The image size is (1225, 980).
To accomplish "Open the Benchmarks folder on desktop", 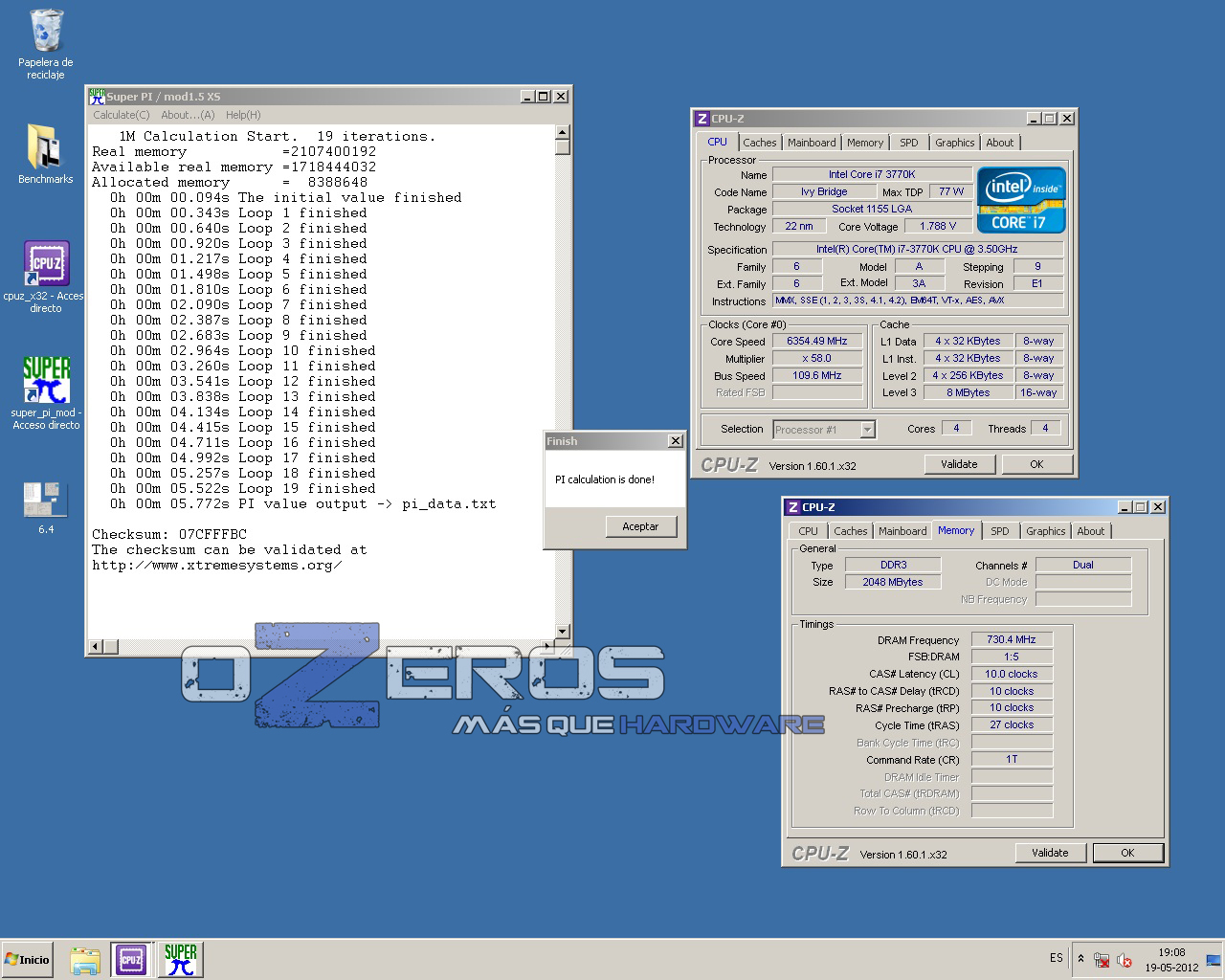I will (46, 153).
